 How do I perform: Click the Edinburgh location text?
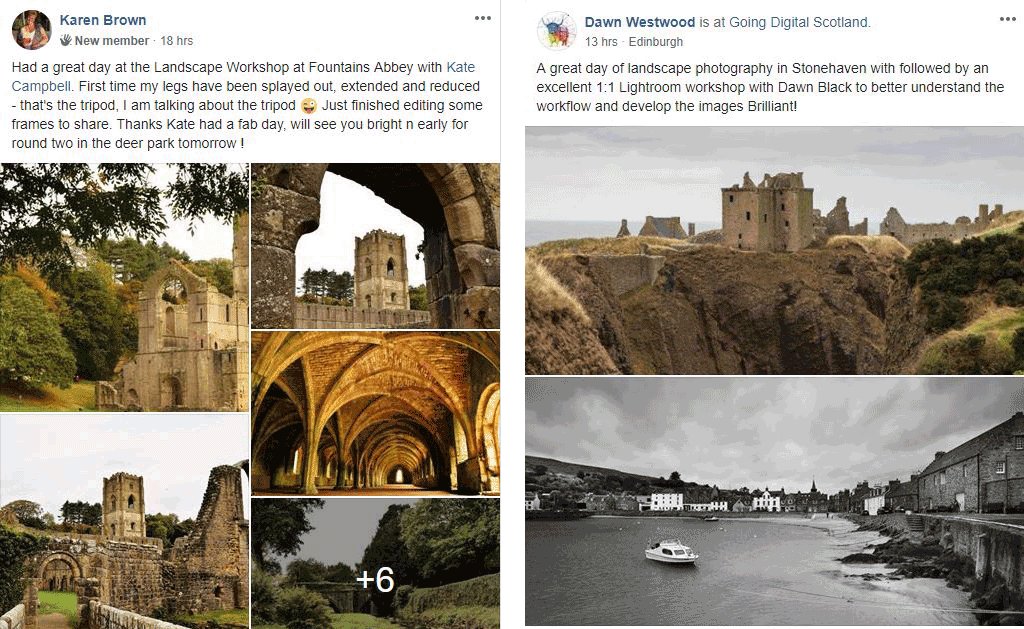[656, 42]
